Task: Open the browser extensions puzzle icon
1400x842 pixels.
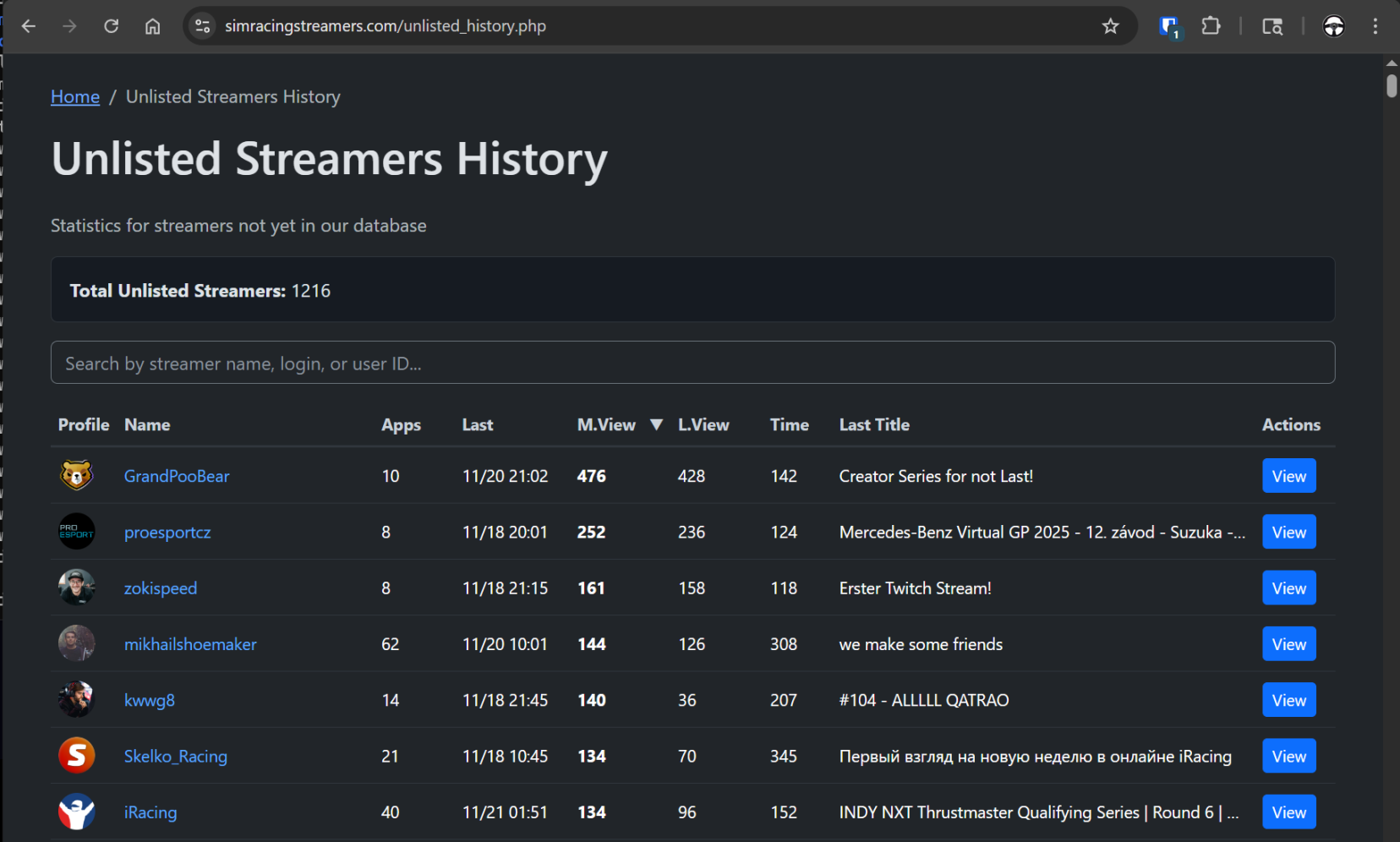Action: [1211, 26]
